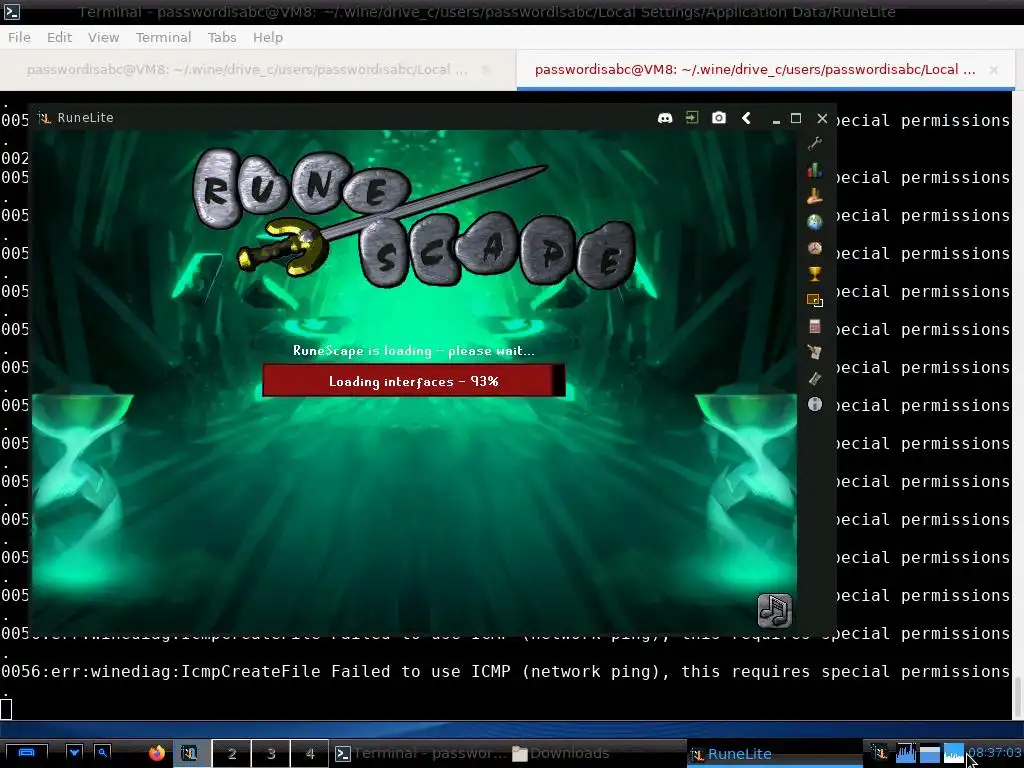
Task: Close the first inactive terminal tab
Action: pyautogui.click(x=486, y=69)
